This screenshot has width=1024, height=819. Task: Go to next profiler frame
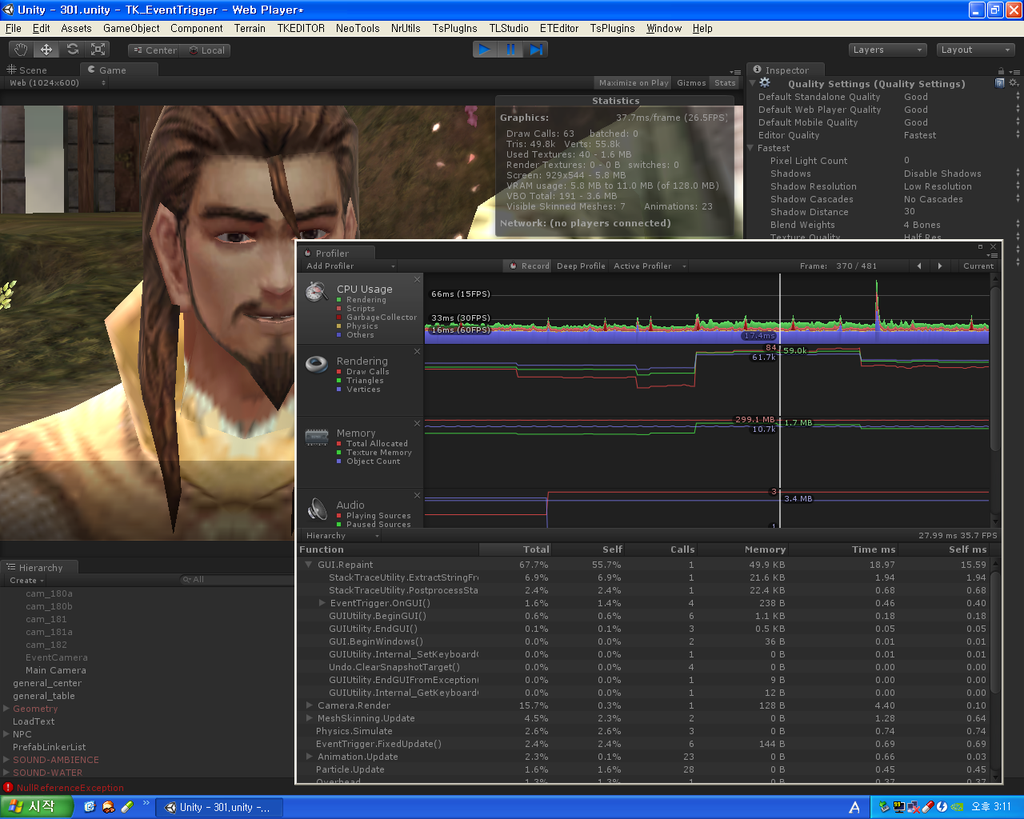[x=940, y=266]
